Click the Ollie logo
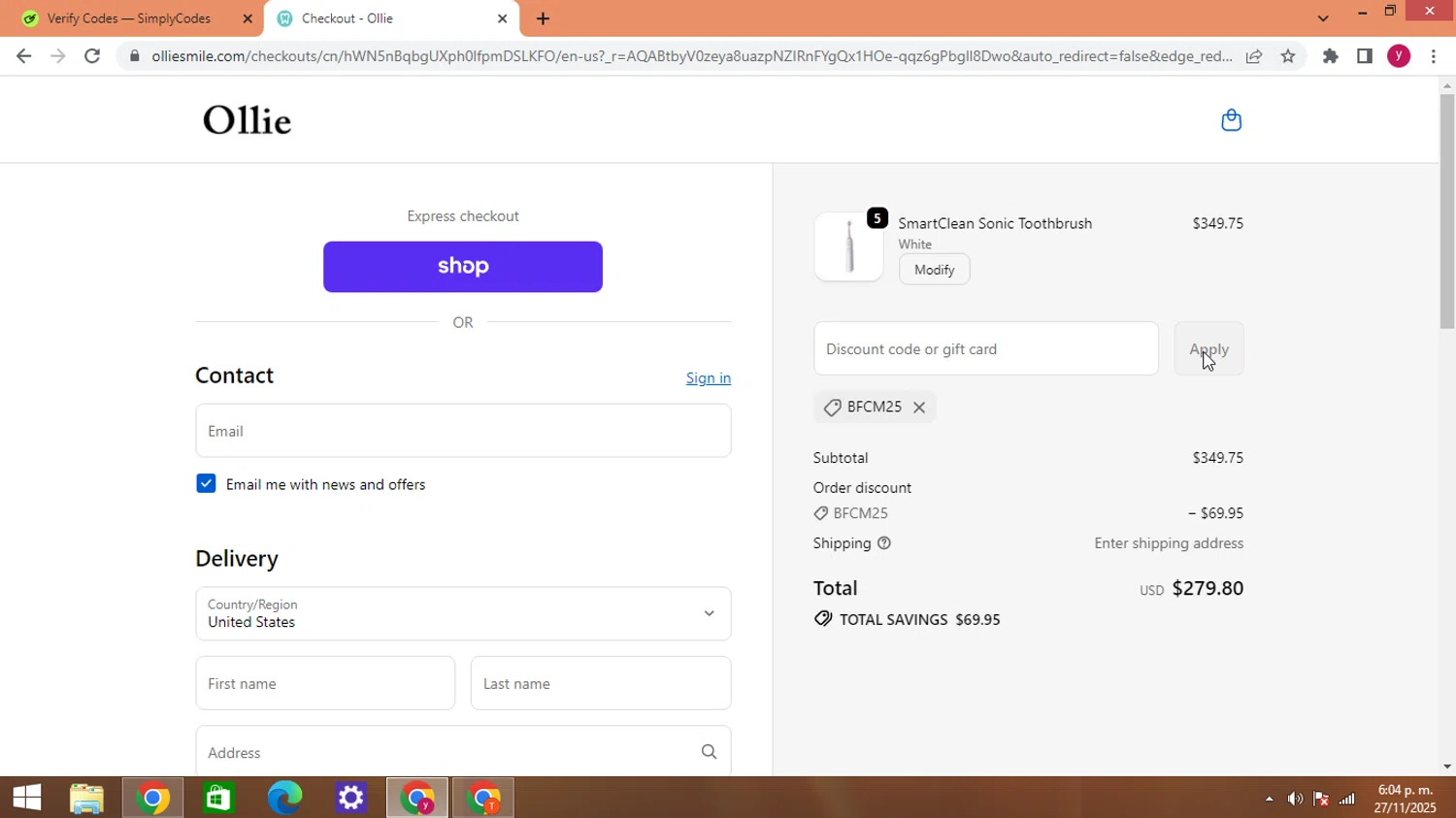The height and width of the screenshot is (818, 1456). (x=247, y=120)
